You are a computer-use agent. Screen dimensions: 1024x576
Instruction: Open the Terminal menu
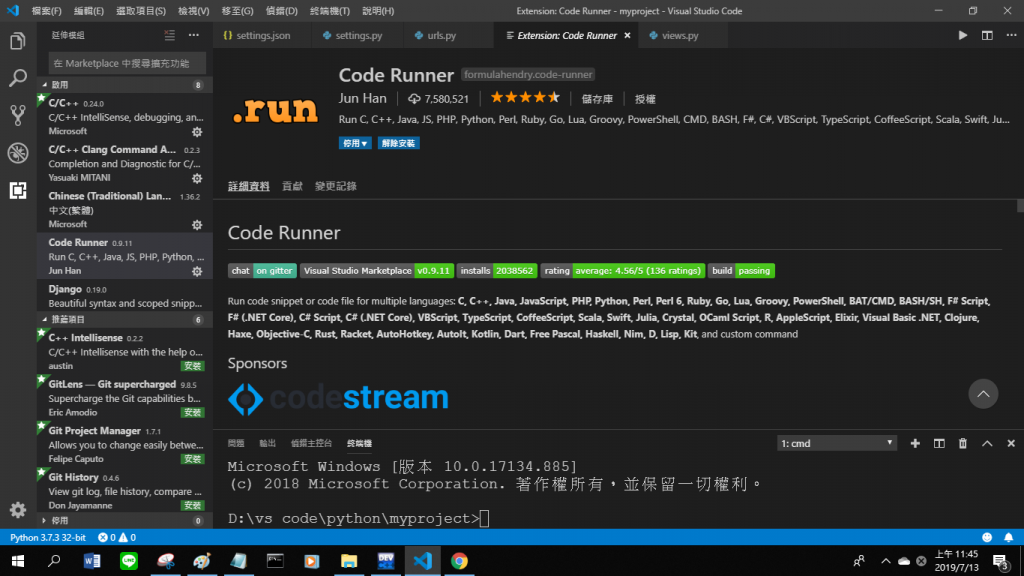(329, 10)
